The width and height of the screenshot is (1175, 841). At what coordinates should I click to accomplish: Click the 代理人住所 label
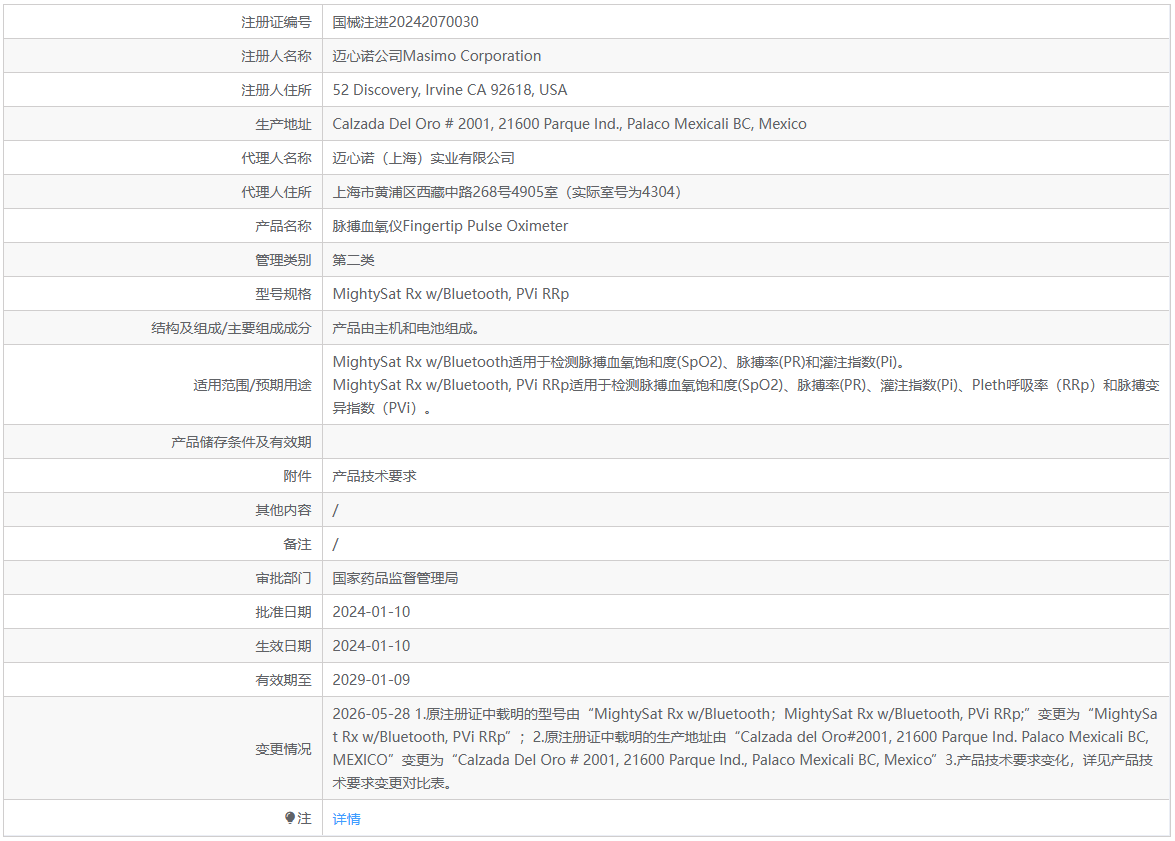276,192
